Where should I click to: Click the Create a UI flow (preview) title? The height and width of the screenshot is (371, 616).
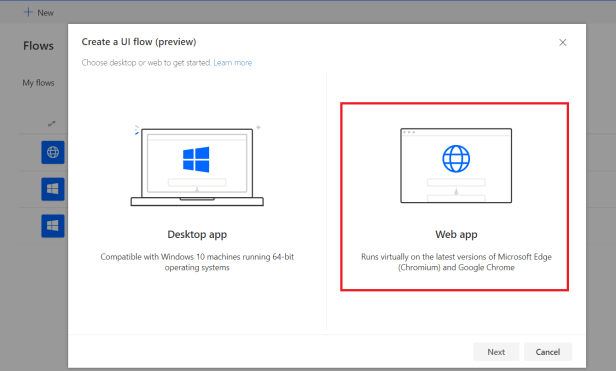coord(139,42)
